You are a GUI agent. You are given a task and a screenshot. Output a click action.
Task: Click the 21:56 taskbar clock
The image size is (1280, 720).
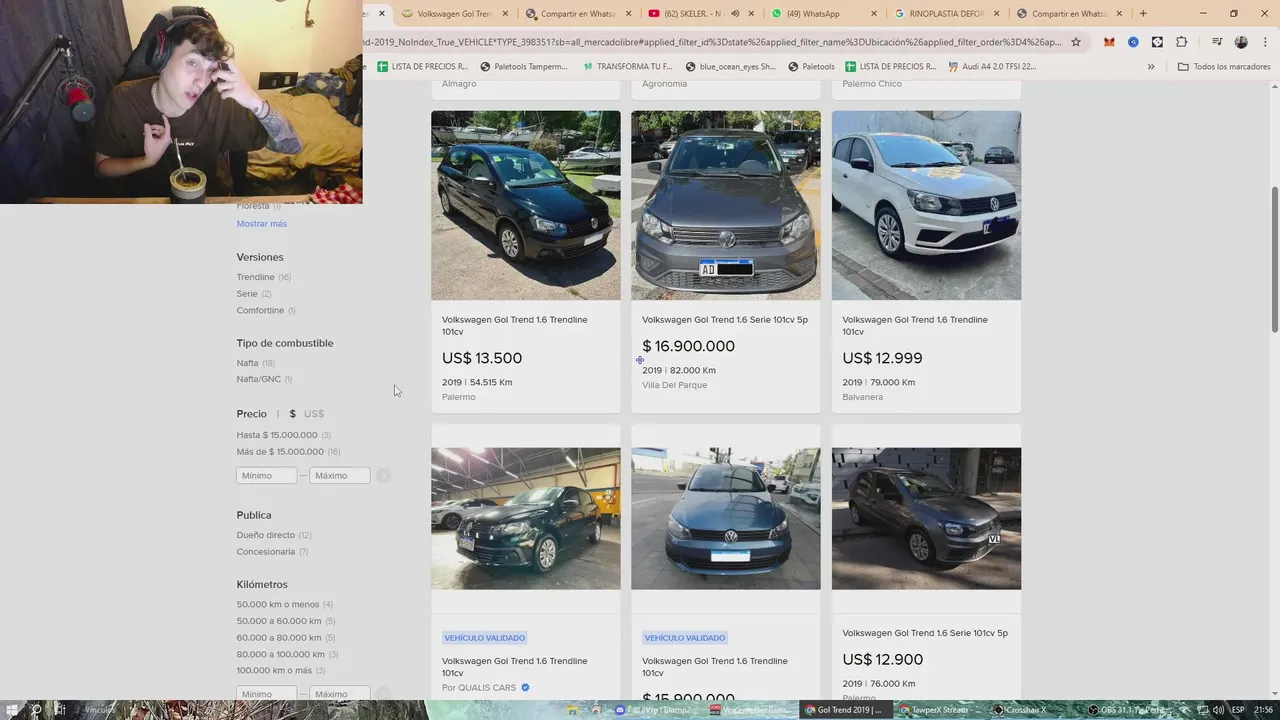click(x=1266, y=710)
